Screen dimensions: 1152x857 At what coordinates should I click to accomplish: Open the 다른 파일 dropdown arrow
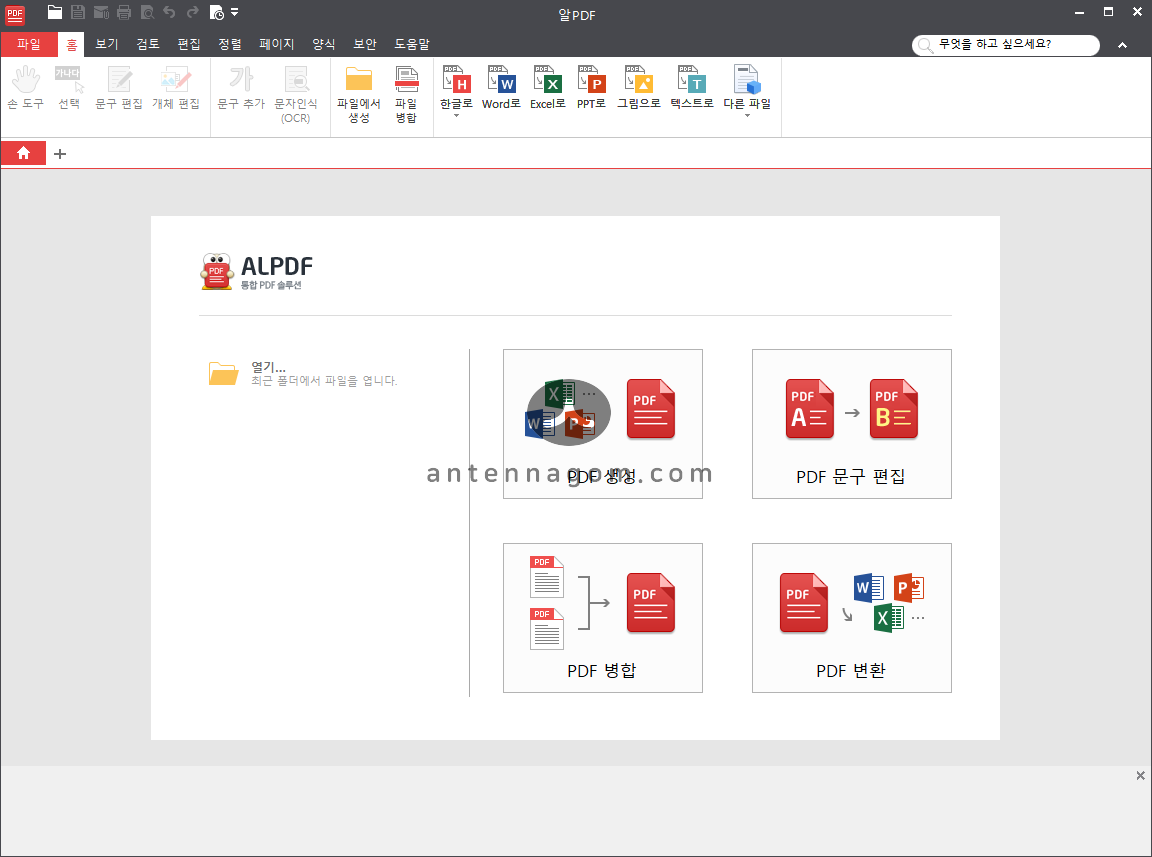pyautogui.click(x=747, y=116)
